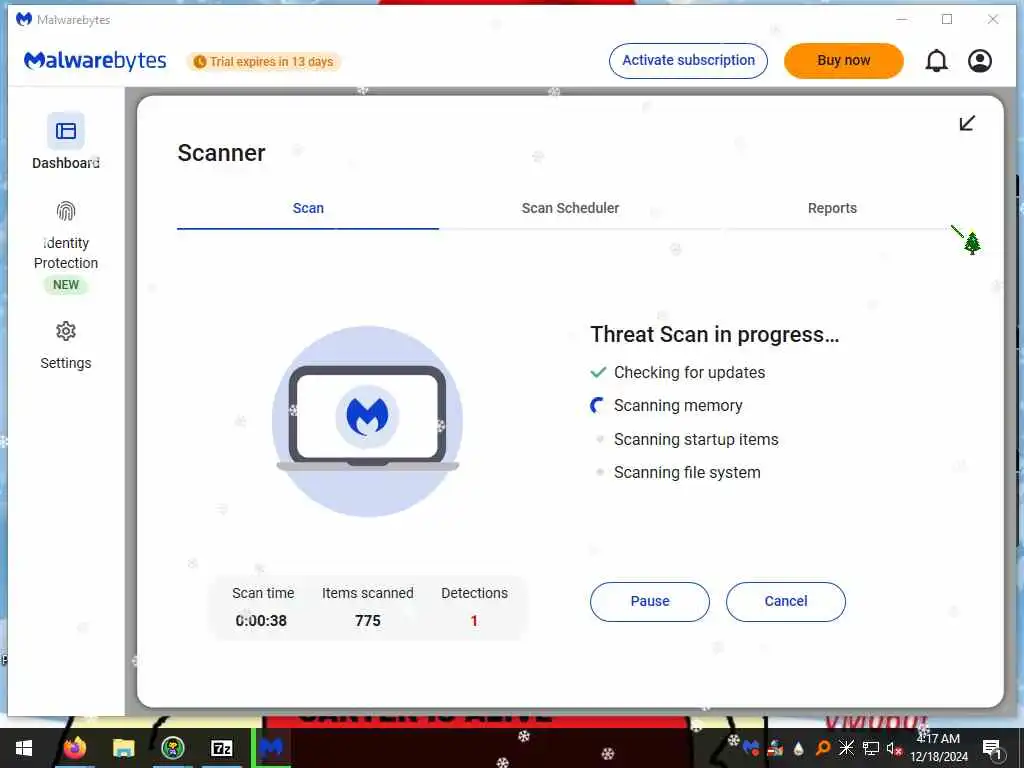Click the snowflake asterisk tray icon
This screenshot has width=1024, height=768.
[x=846, y=748]
